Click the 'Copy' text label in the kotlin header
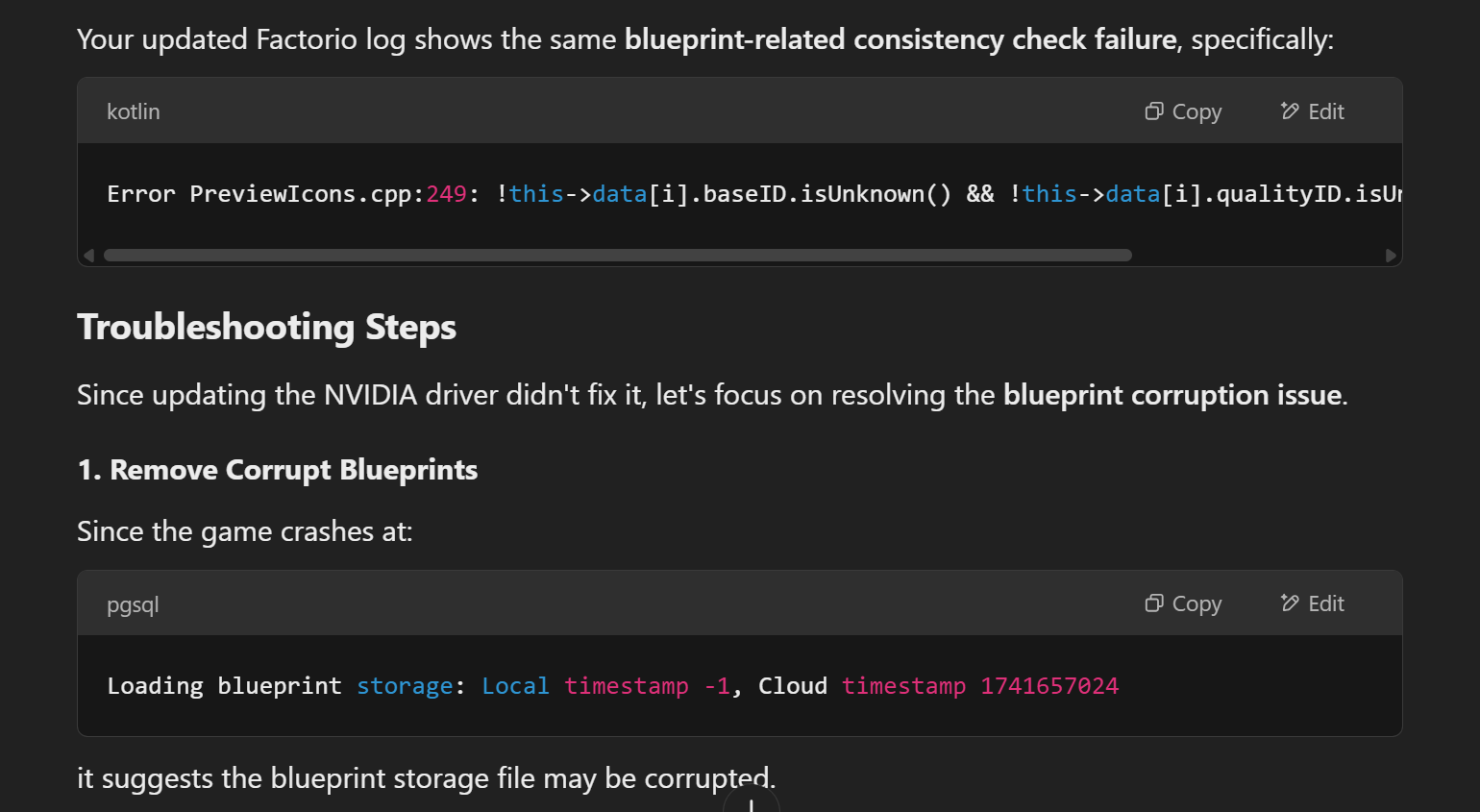 click(1196, 112)
